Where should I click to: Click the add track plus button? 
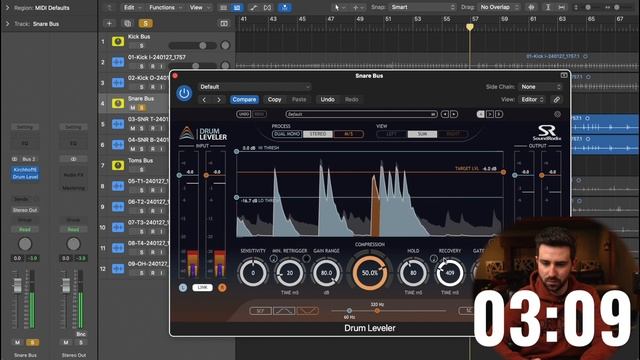(x=109, y=24)
